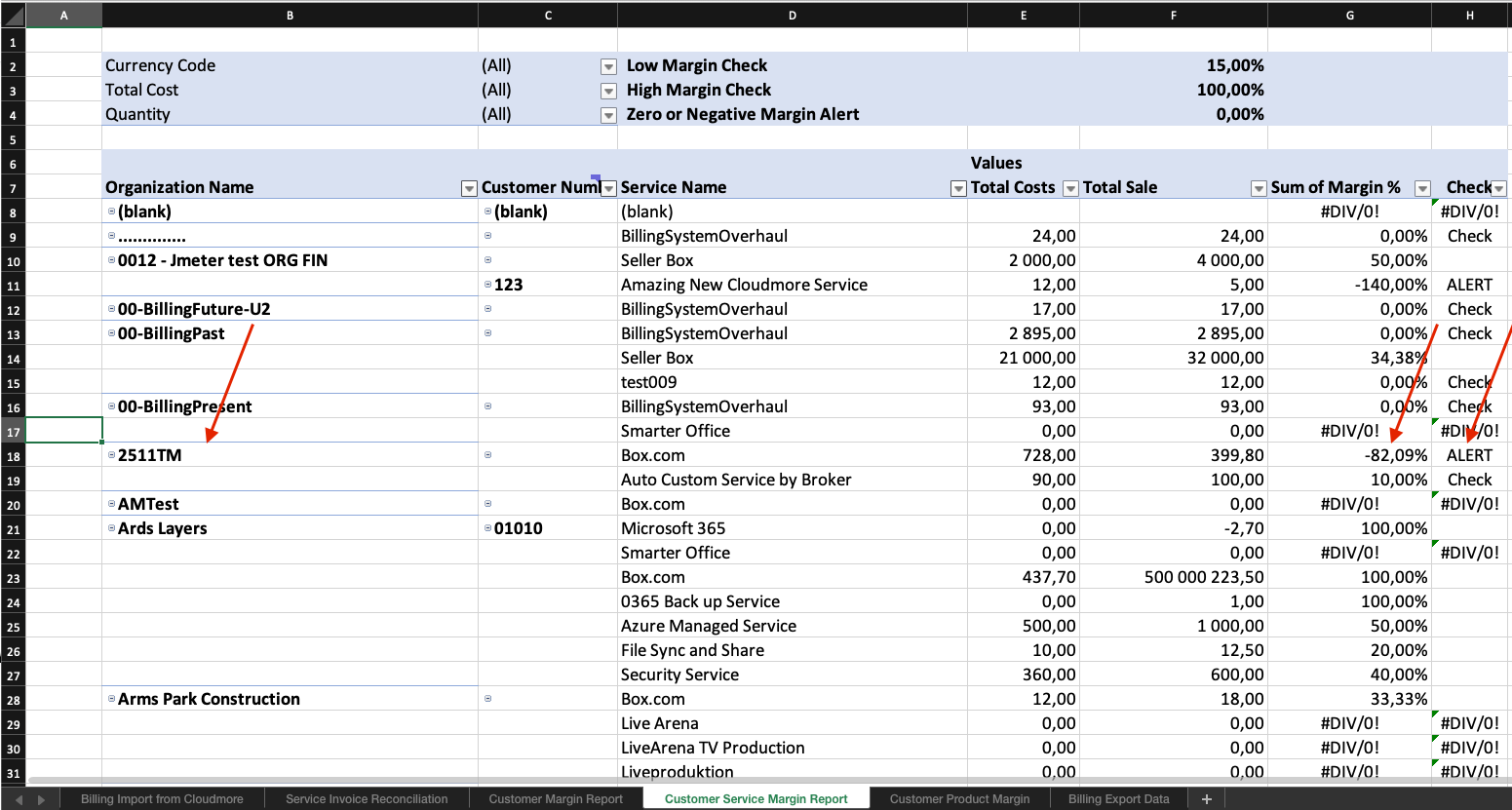Open the Sum of Margin % filter button
The height and width of the screenshot is (810, 1512).
pos(1422,189)
